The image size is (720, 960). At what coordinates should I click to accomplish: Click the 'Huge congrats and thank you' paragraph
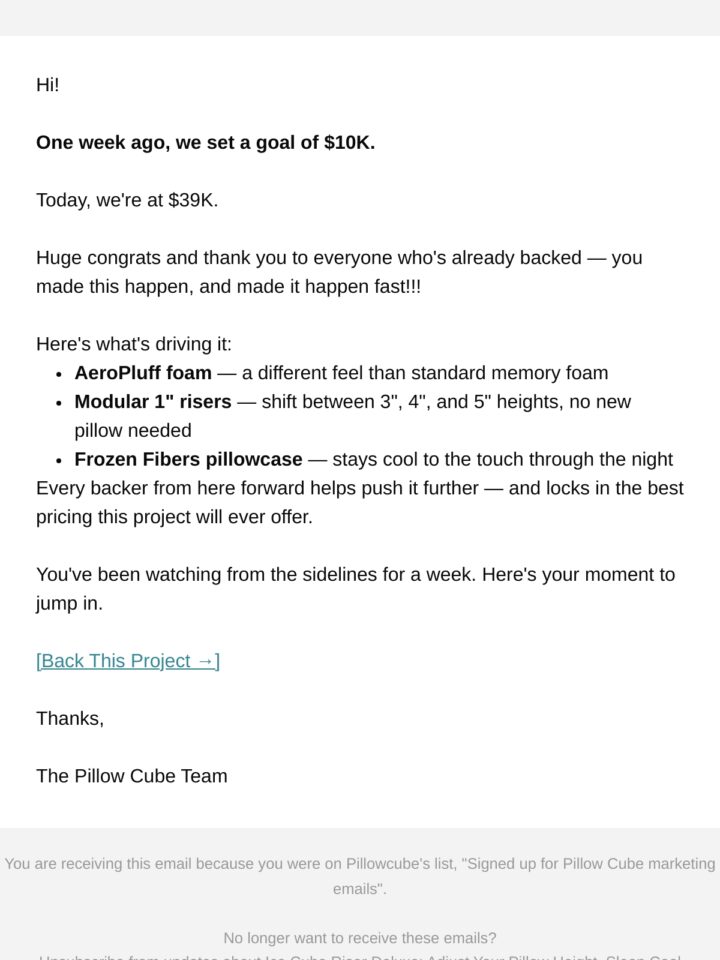click(x=339, y=272)
